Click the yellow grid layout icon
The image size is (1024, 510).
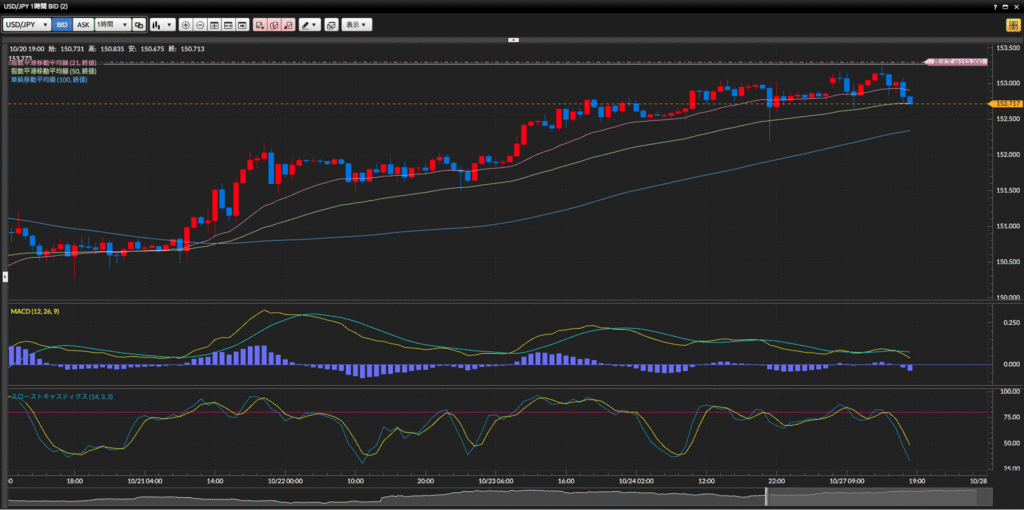[x=1012, y=24]
